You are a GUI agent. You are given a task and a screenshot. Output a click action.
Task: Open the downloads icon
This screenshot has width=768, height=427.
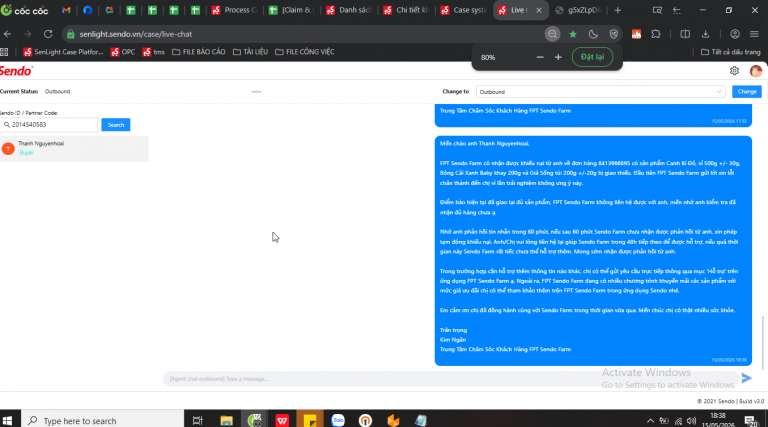[705, 34]
